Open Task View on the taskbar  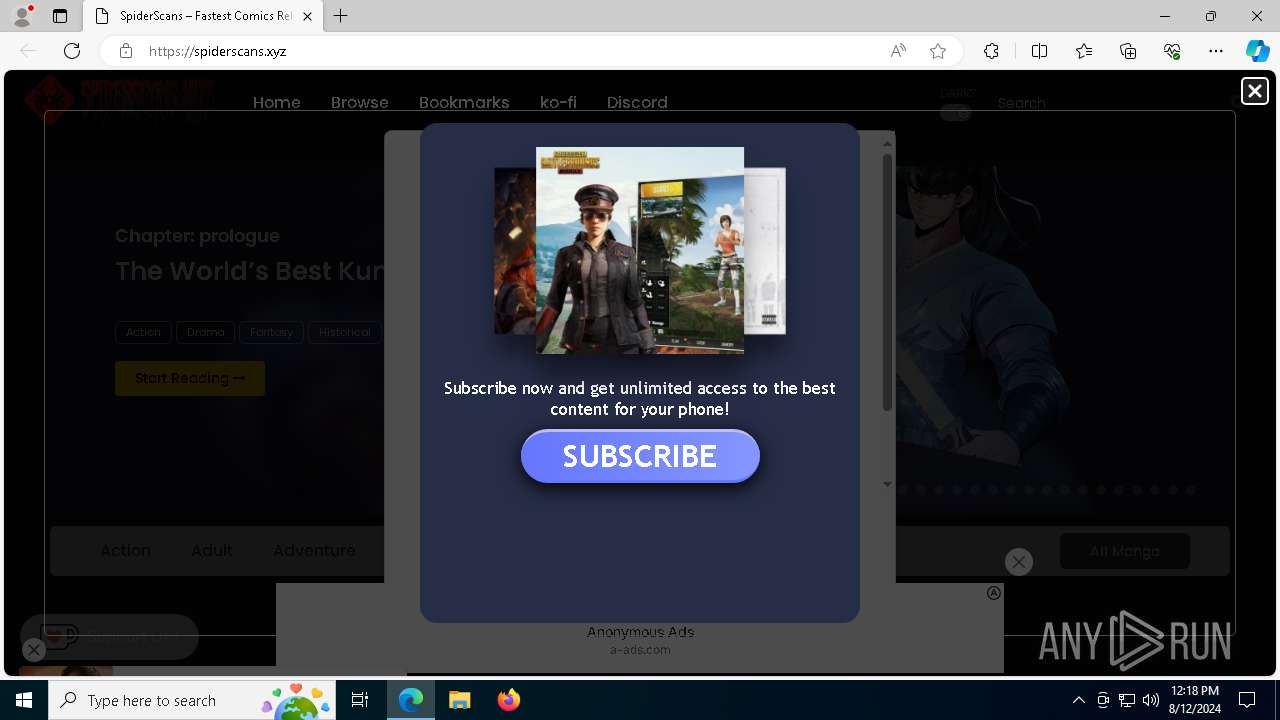coord(361,700)
